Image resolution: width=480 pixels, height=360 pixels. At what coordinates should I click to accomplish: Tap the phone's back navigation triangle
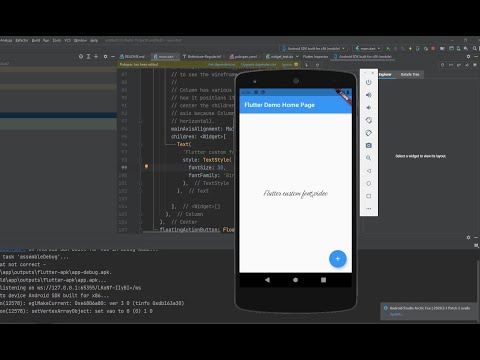click(267, 280)
